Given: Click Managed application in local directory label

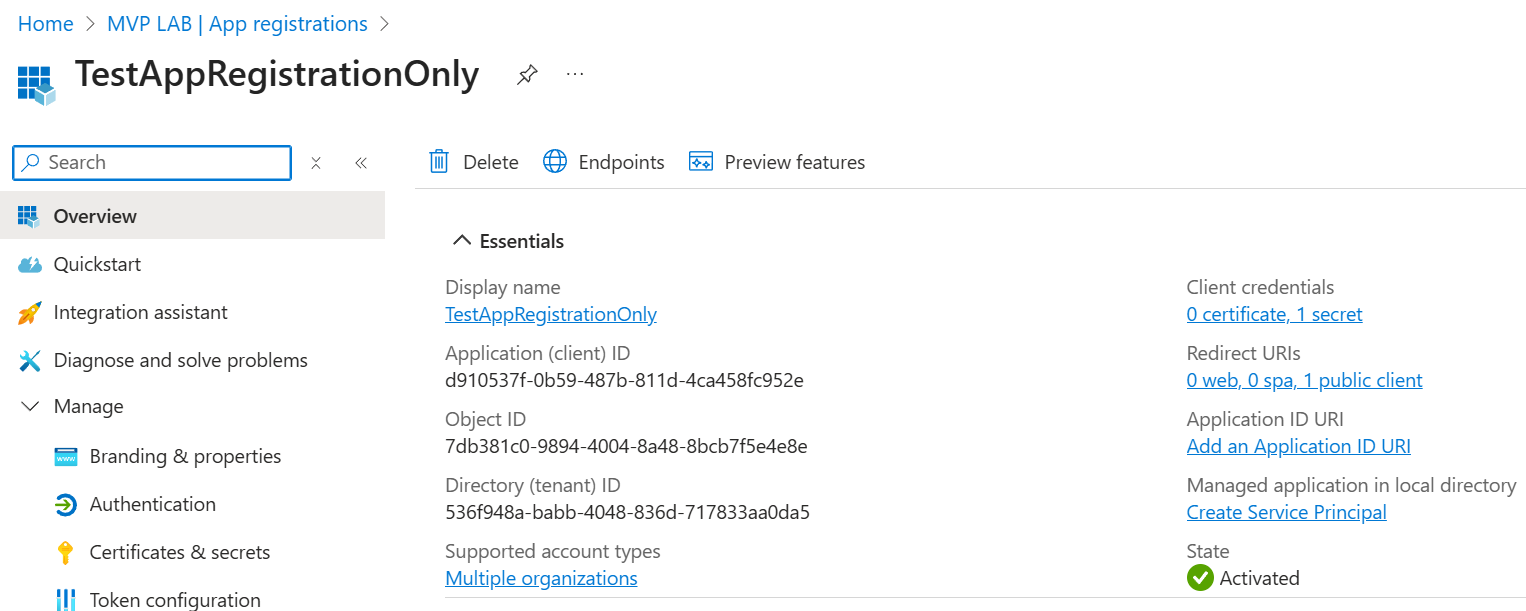Looking at the screenshot, I should coord(1351,485).
